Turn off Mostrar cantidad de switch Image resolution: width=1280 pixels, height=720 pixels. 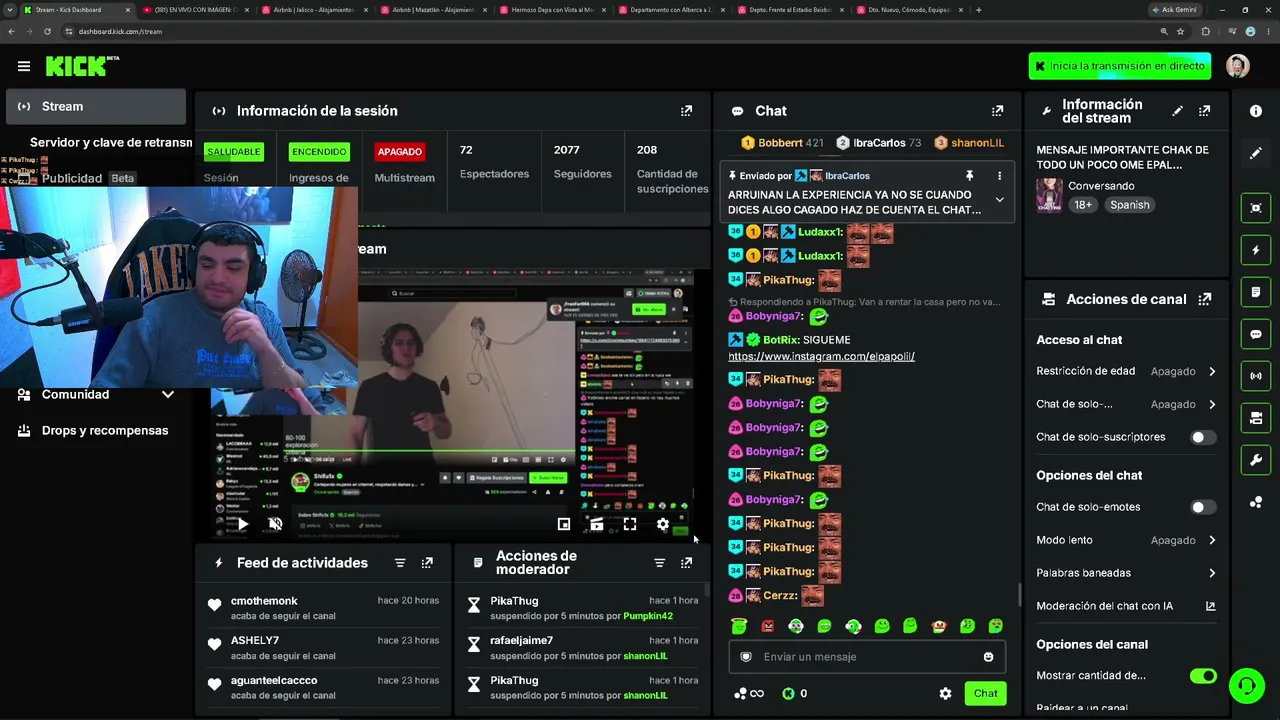click(1203, 676)
